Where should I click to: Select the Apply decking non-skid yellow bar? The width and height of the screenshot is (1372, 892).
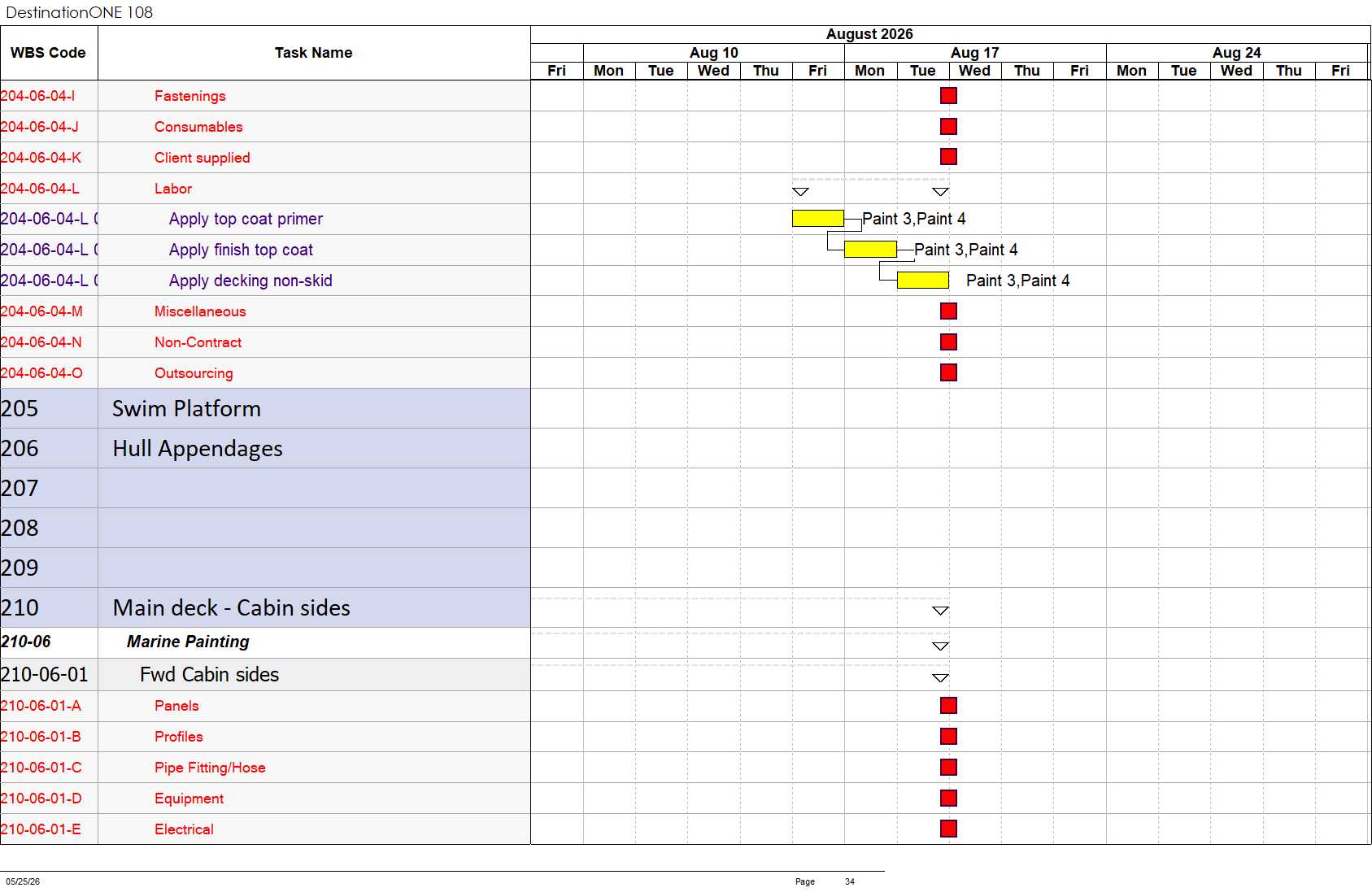923,281
